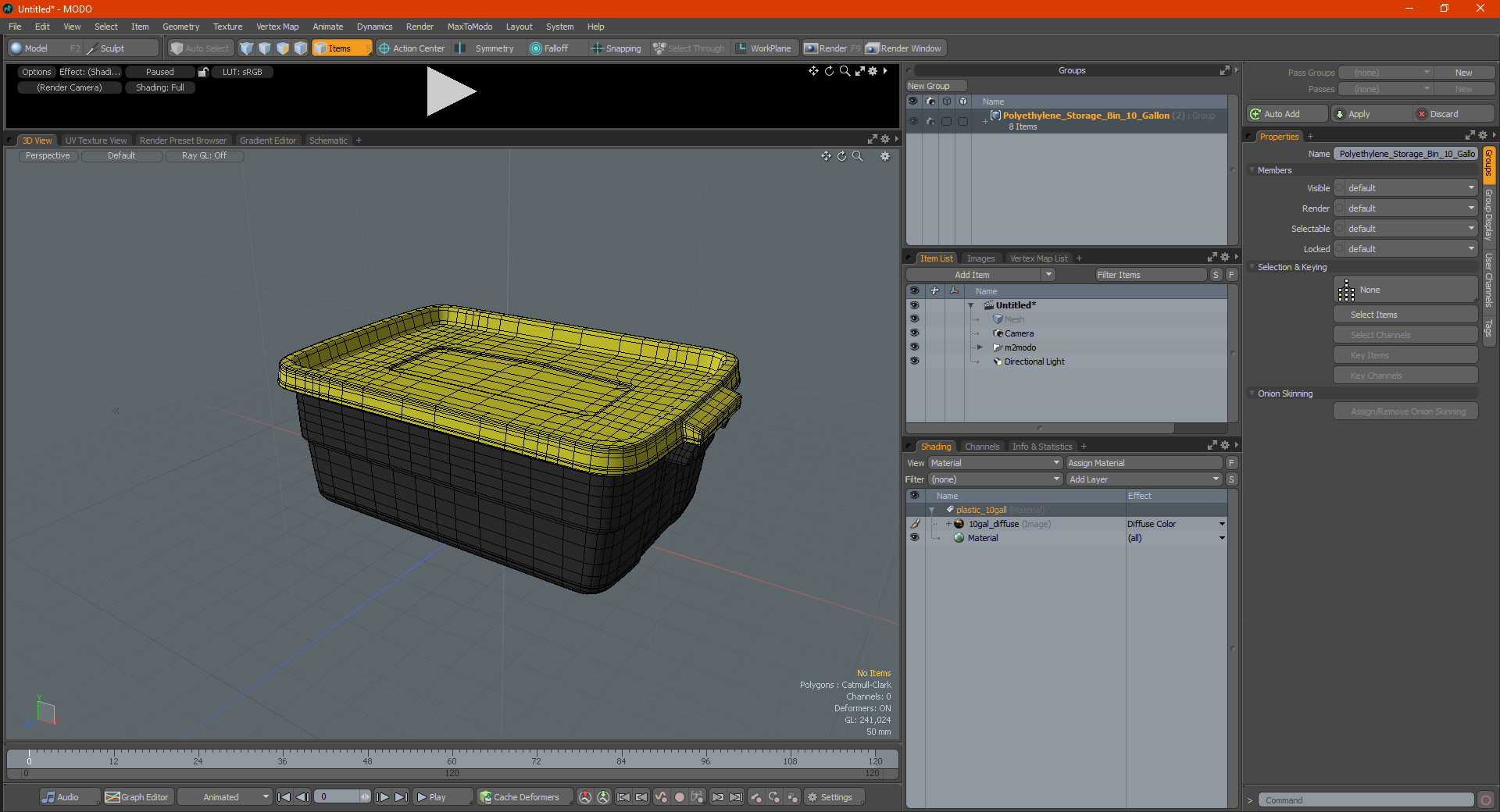Screen dimensions: 1500x812
Task: Click the Apply button
Action: pyautogui.click(x=1371, y=114)
